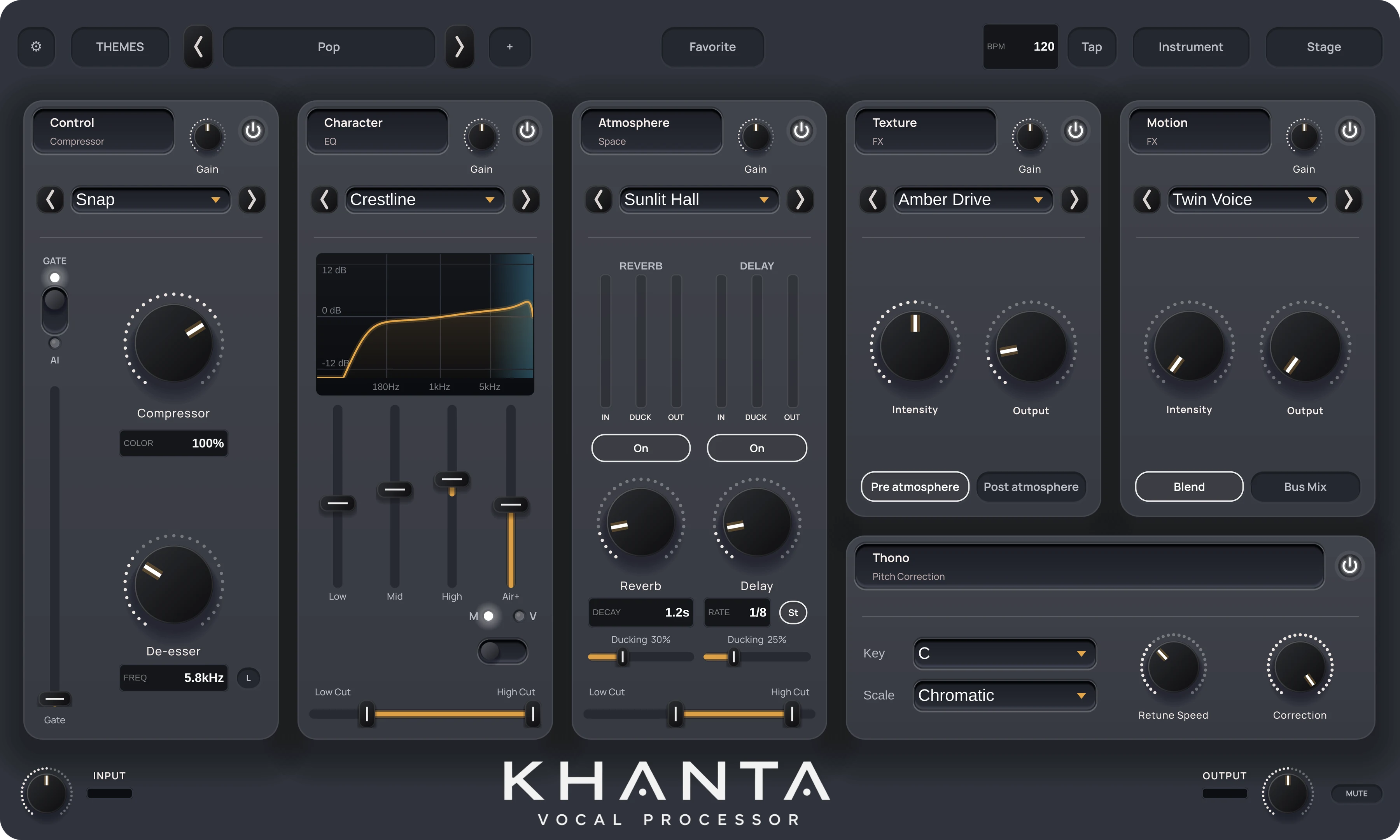Click the MUTE output button
Viewport: 1400px width, 840px height.
coord(1356,794)
